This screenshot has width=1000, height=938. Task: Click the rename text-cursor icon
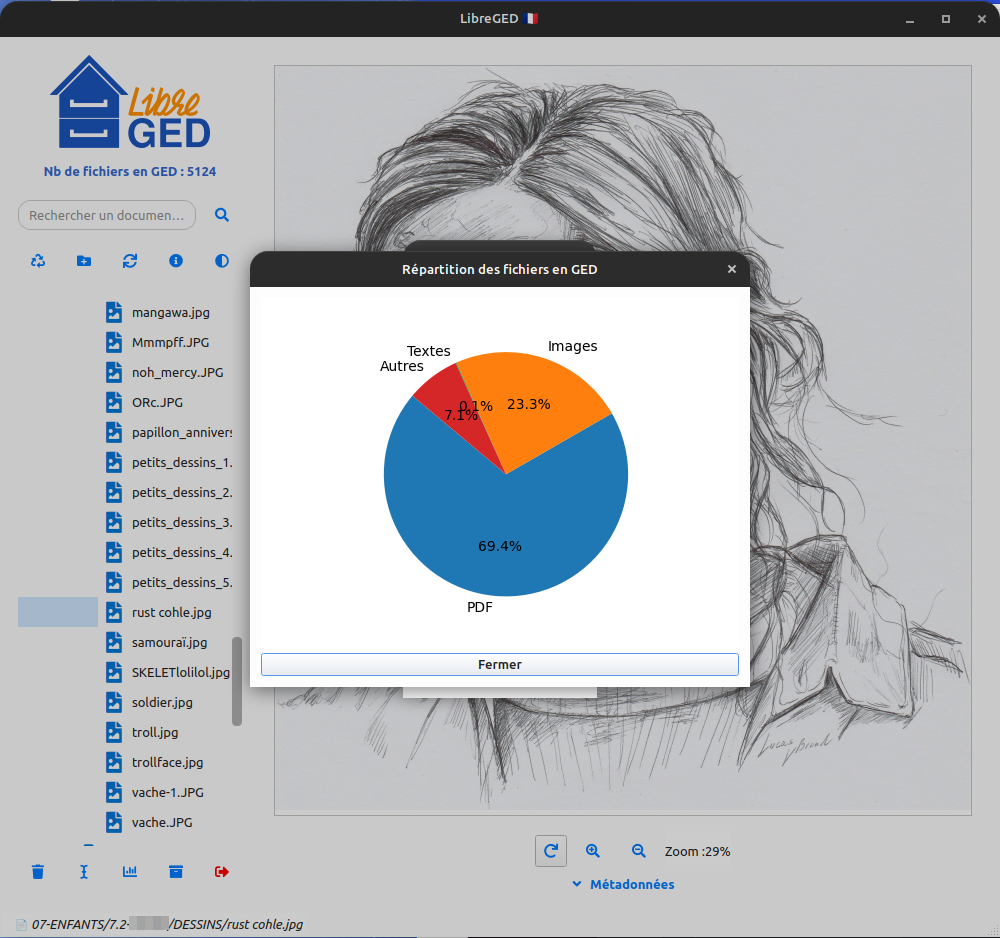point(84,872)
